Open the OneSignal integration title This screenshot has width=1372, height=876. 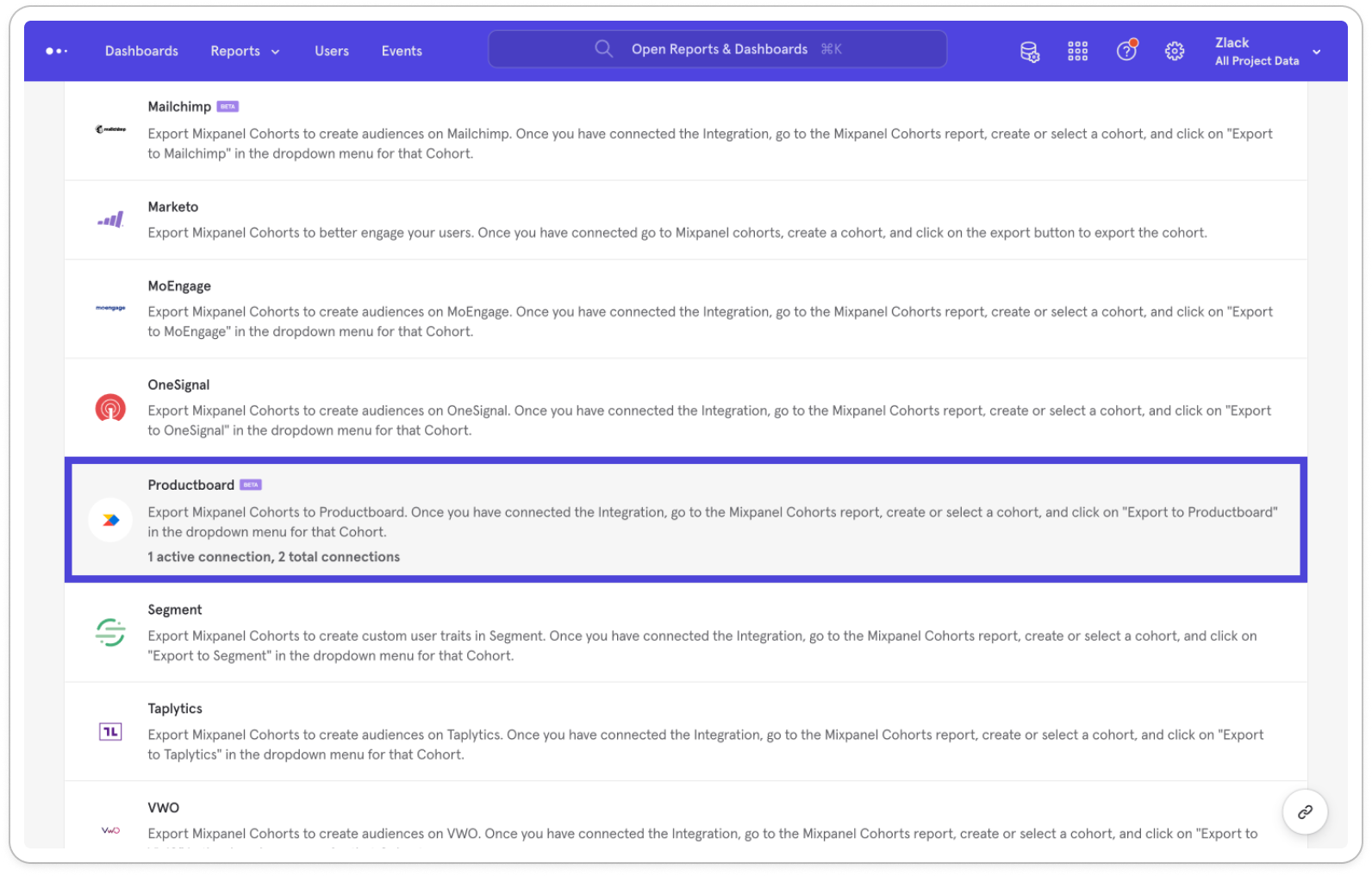pos(178,385)
